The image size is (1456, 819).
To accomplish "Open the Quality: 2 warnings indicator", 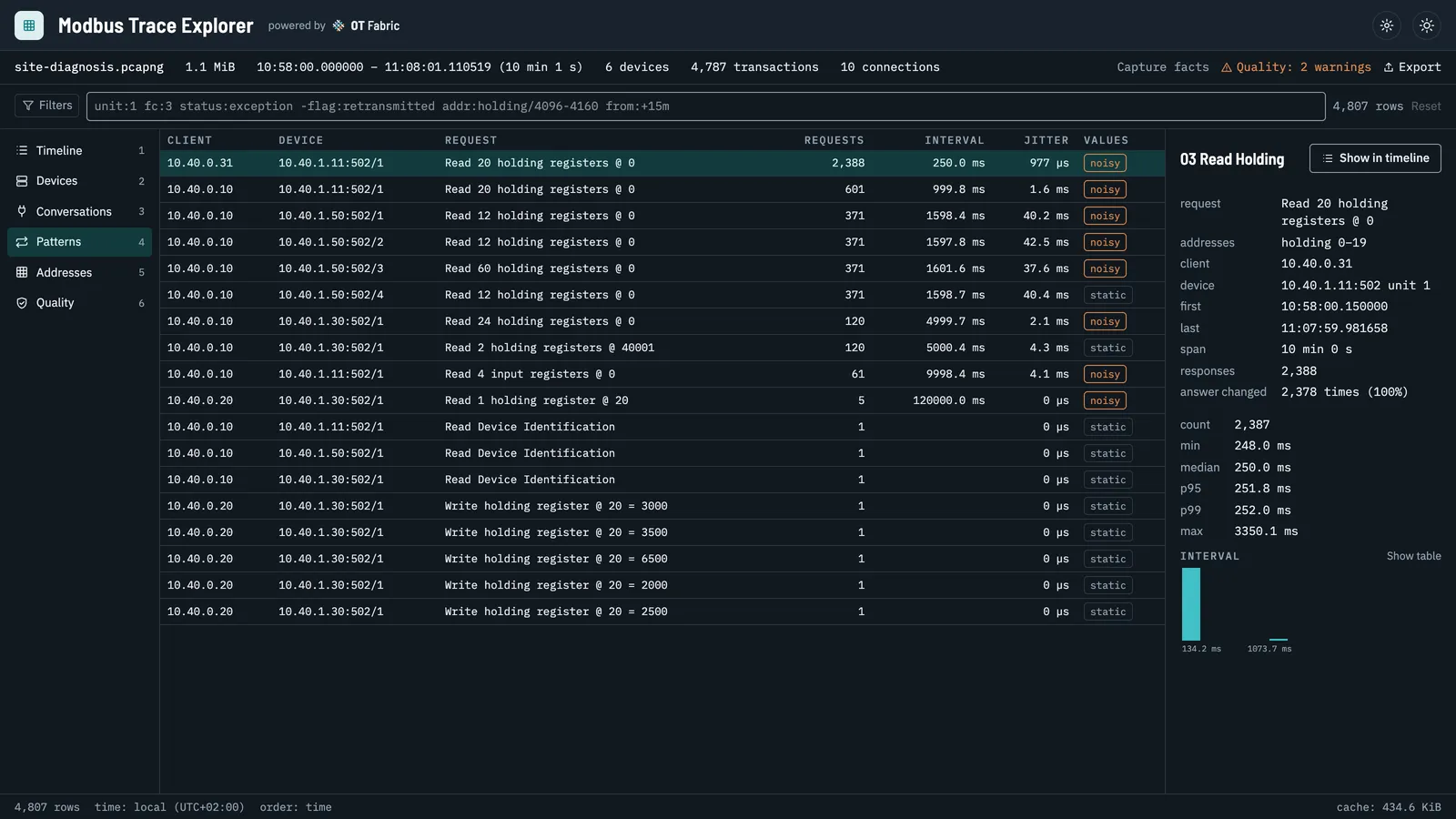I will tap(1296, 67).
